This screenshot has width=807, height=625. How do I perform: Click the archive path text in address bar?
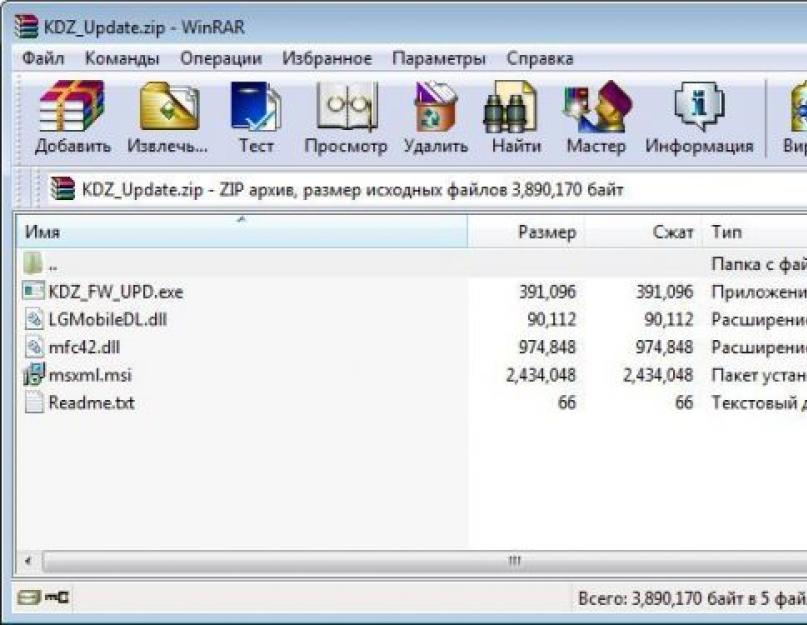[353, 190]
